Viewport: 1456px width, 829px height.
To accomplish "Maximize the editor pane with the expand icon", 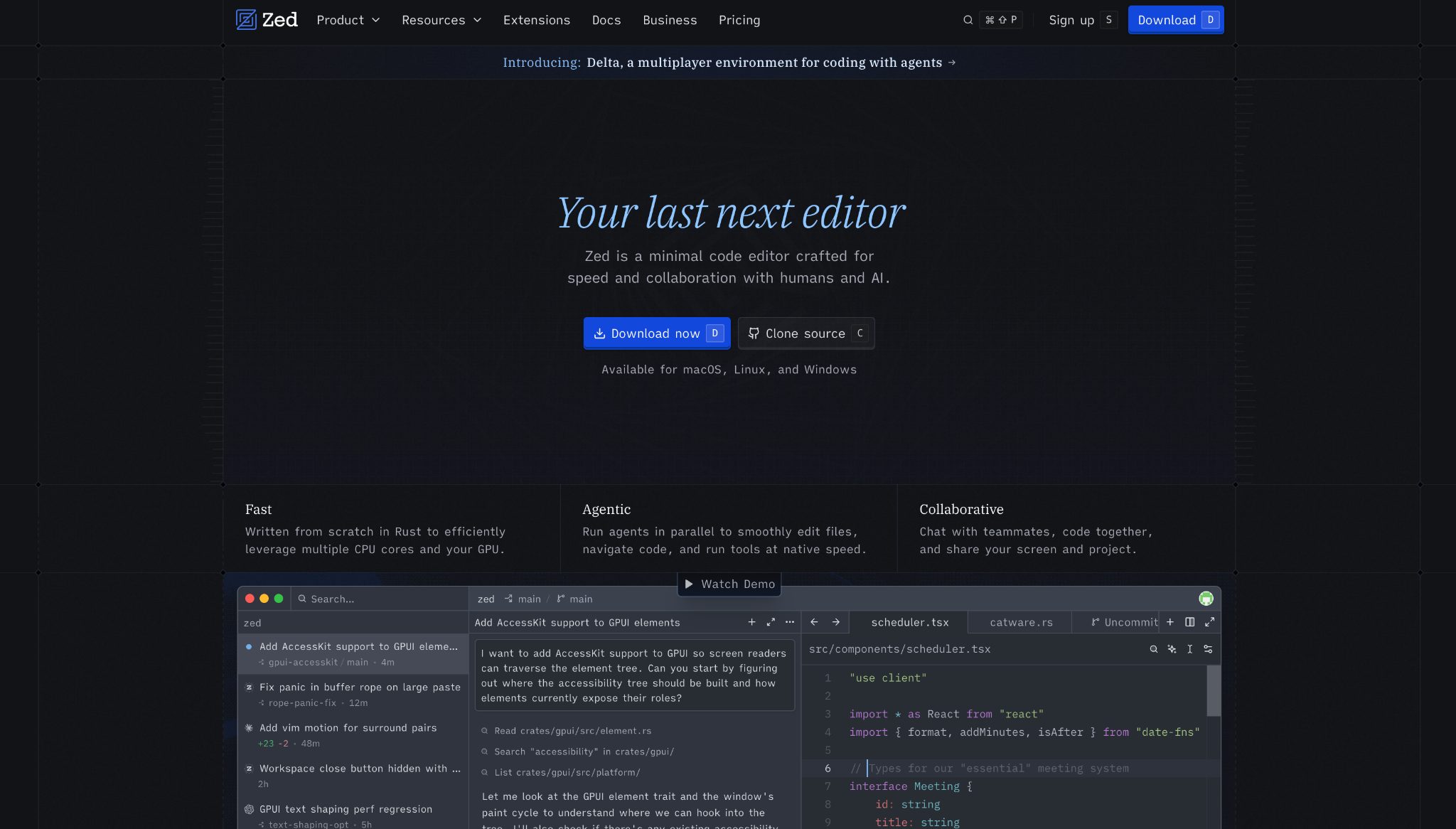I will [1210, 622].
